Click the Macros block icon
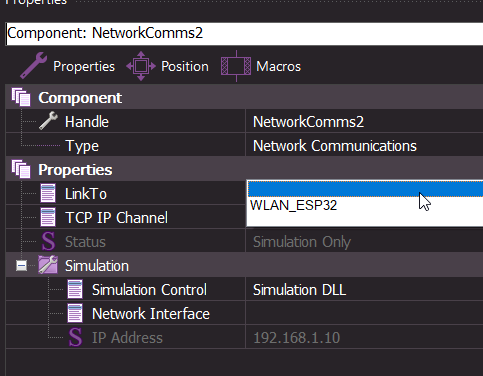 236,66
